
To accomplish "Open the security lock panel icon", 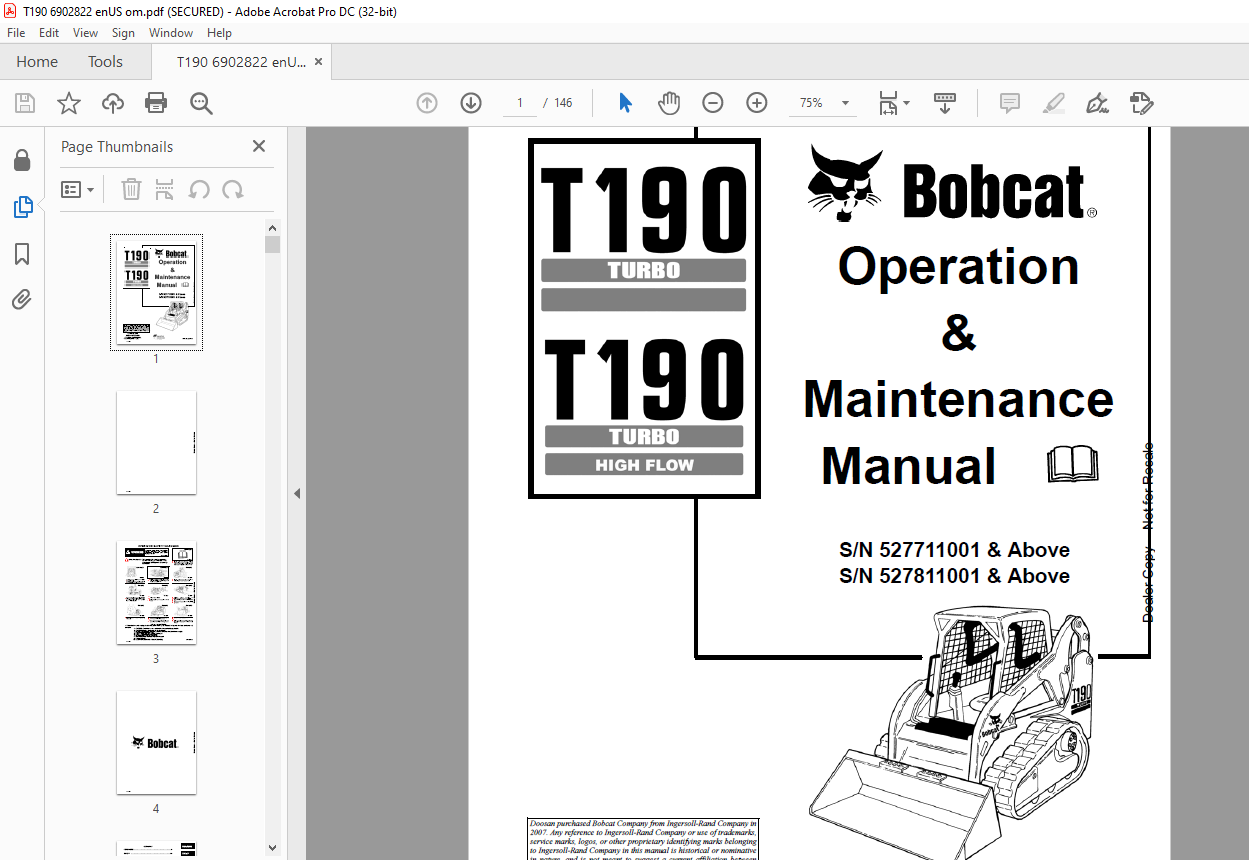I will click(22, 160).
